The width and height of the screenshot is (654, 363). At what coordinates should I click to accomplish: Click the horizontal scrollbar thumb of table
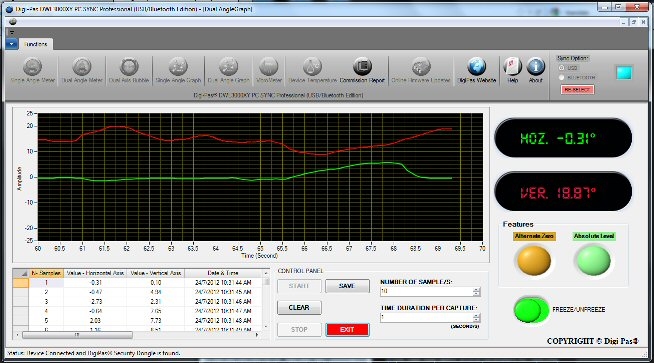coord(77,335)
